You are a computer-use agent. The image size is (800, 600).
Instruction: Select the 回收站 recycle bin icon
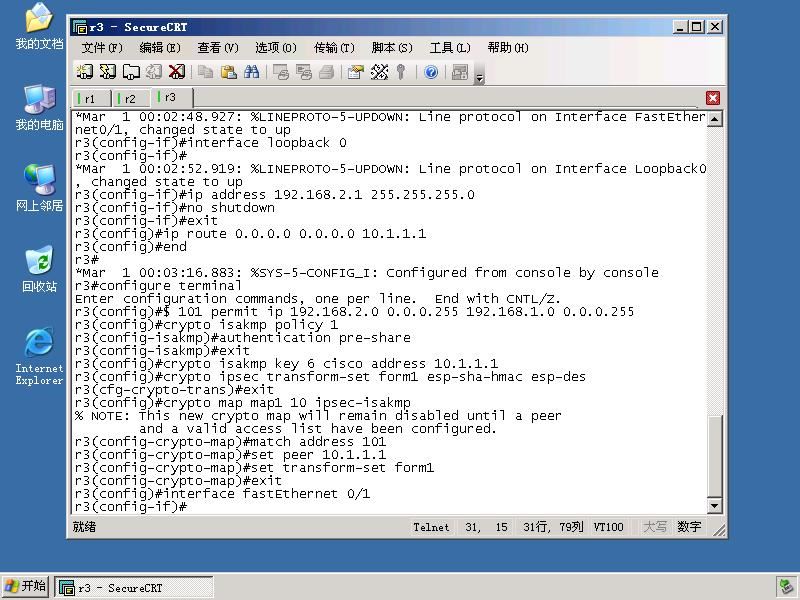tap(39, 269)
